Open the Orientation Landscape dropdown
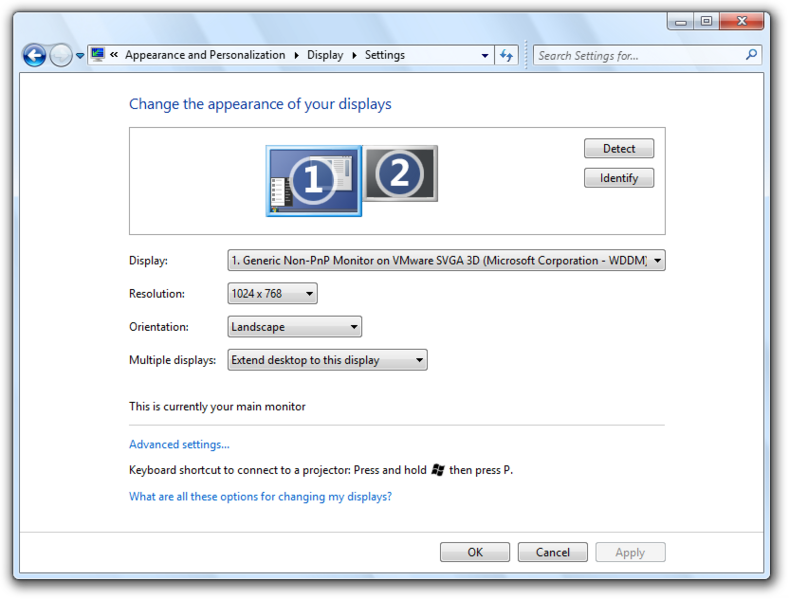 click(x=294, y=327)
